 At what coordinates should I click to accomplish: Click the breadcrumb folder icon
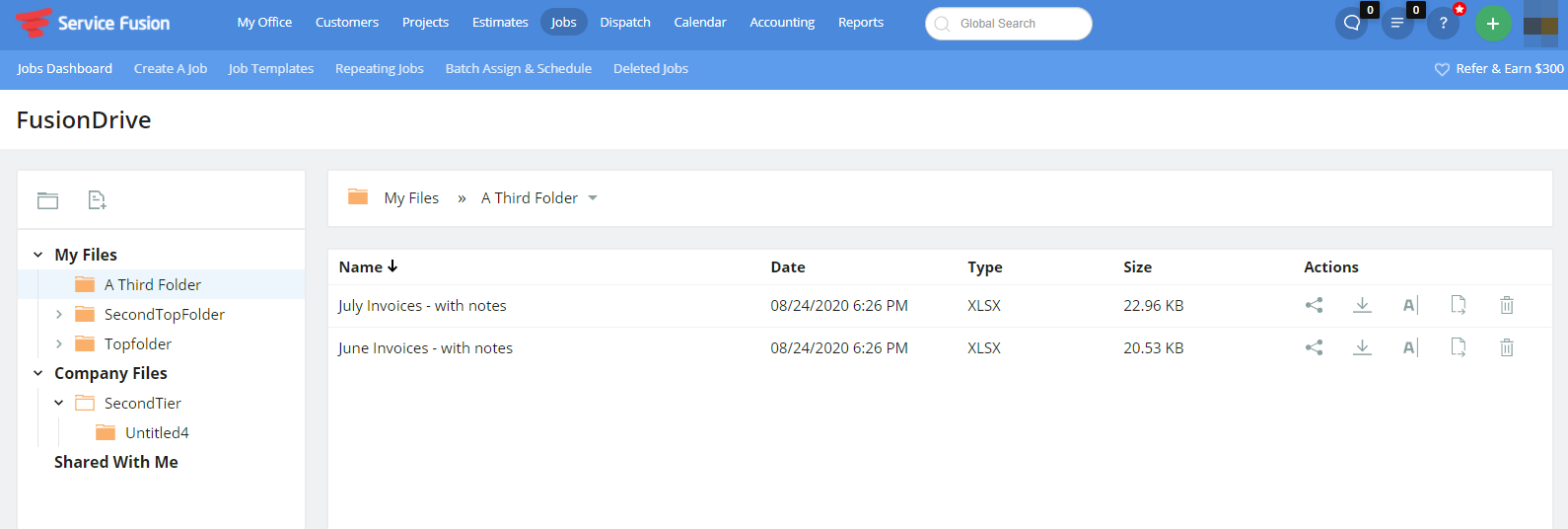[358, 197]
